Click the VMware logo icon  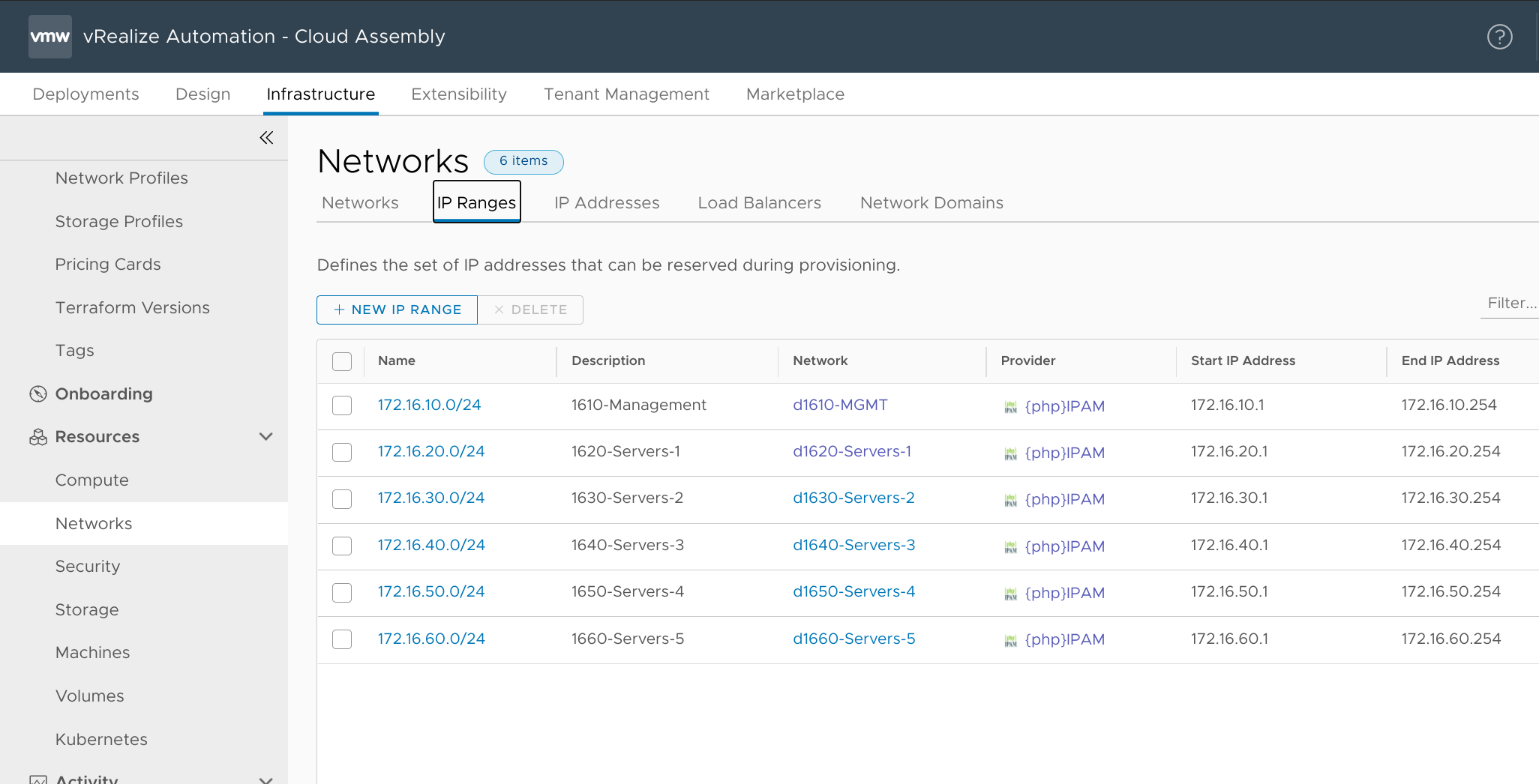50,37
